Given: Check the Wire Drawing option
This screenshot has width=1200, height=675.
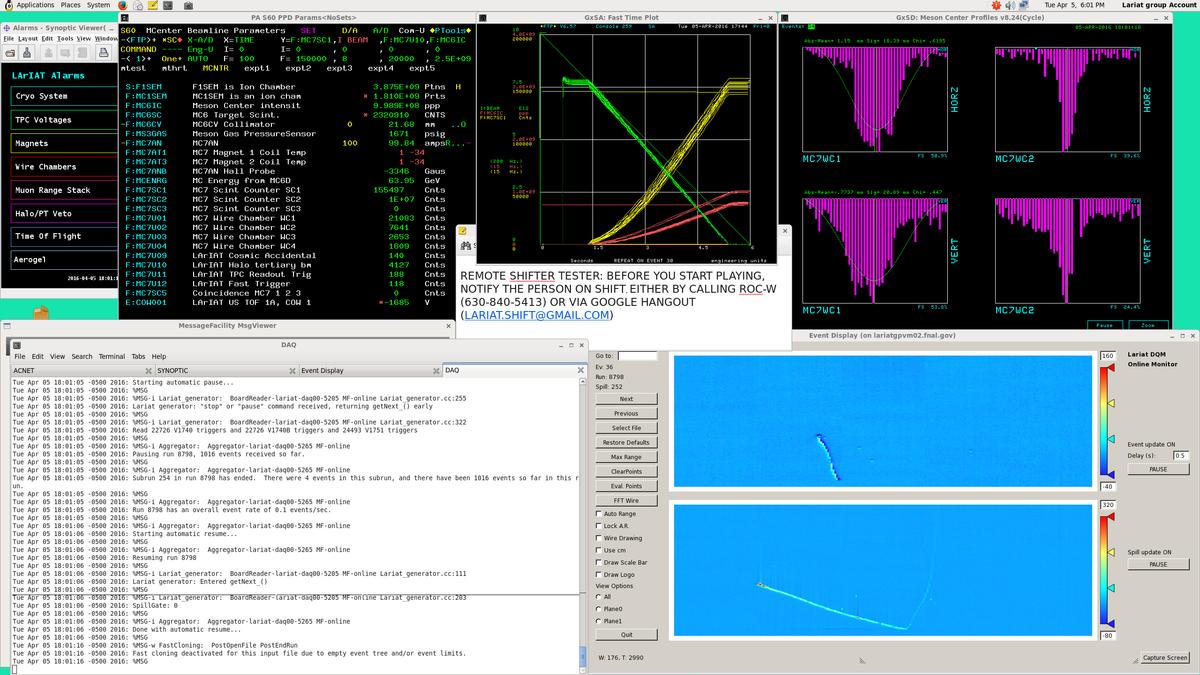Looking at the screenshot, I should (598, 538).
